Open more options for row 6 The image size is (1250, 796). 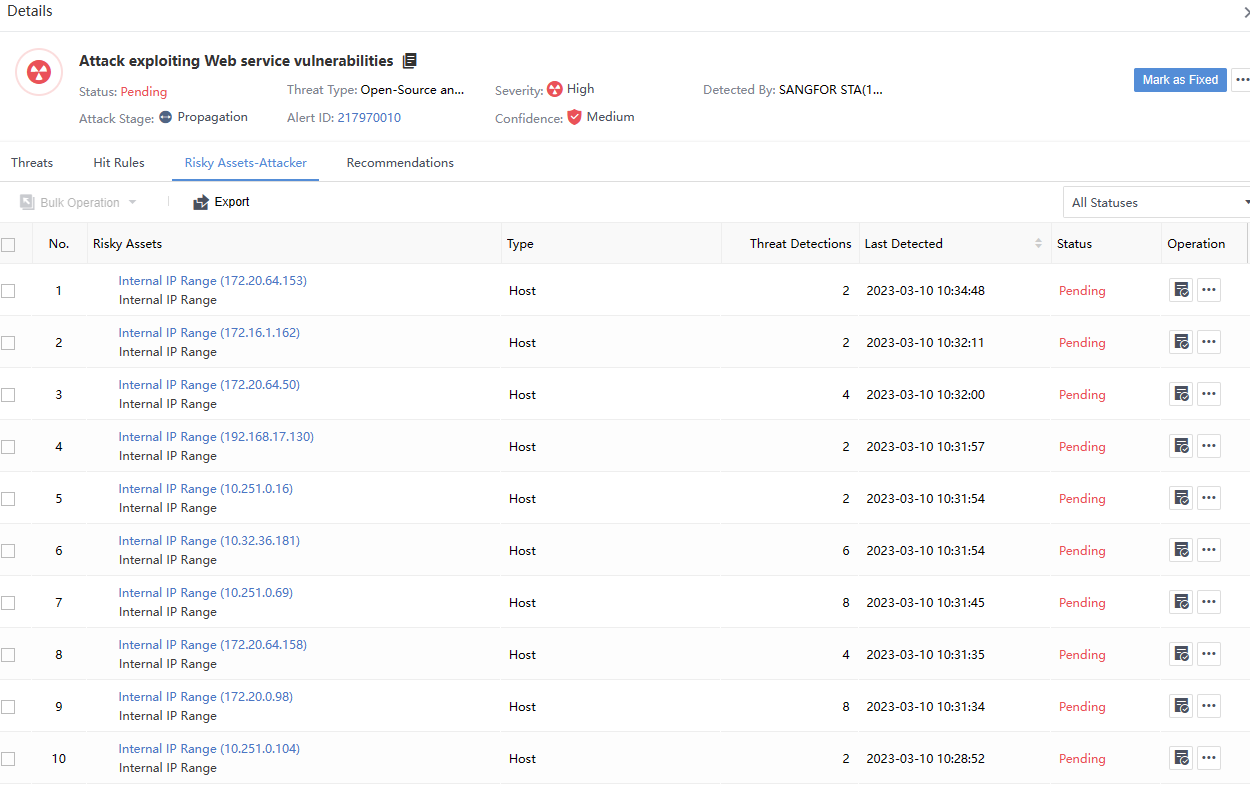point(1209,550)
